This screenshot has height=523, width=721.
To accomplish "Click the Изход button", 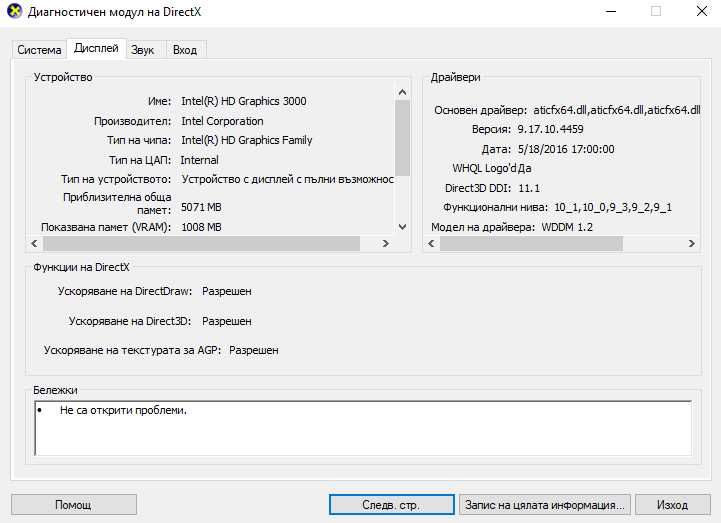I will click(x=673, y=505).
